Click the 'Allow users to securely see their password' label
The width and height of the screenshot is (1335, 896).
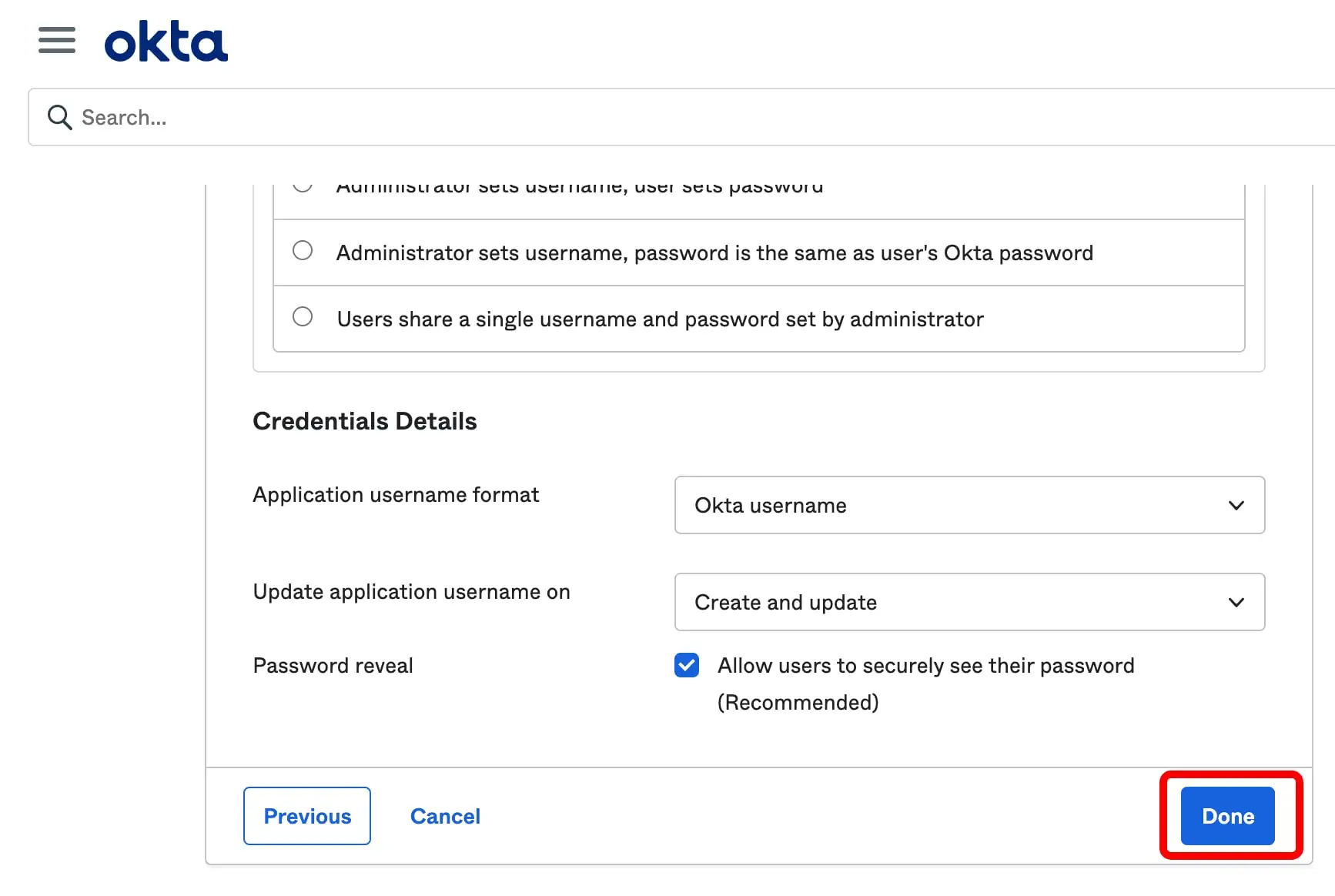926,684
